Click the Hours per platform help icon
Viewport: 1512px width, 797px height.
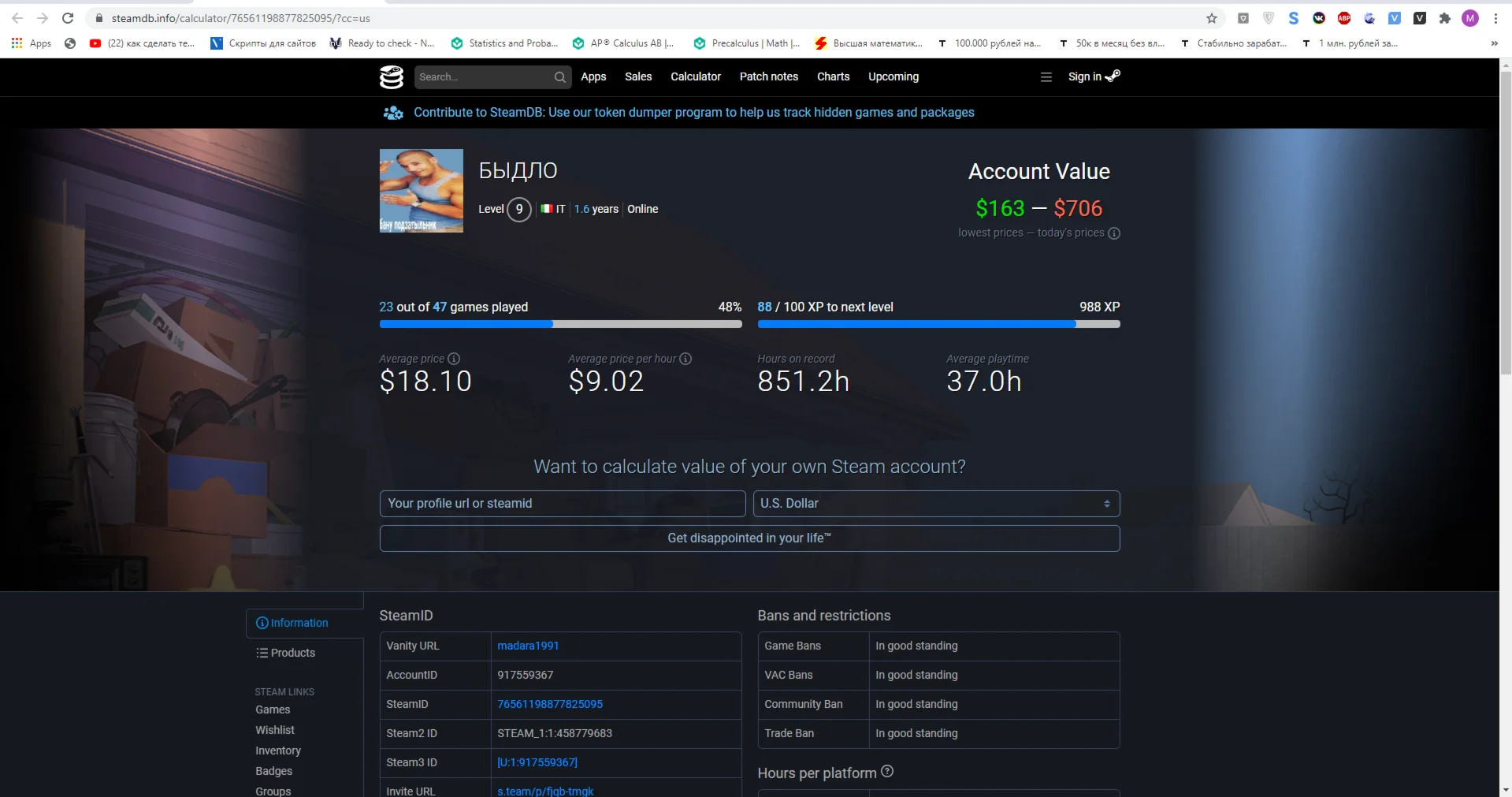pyautogui.click(x=887, y=773)
